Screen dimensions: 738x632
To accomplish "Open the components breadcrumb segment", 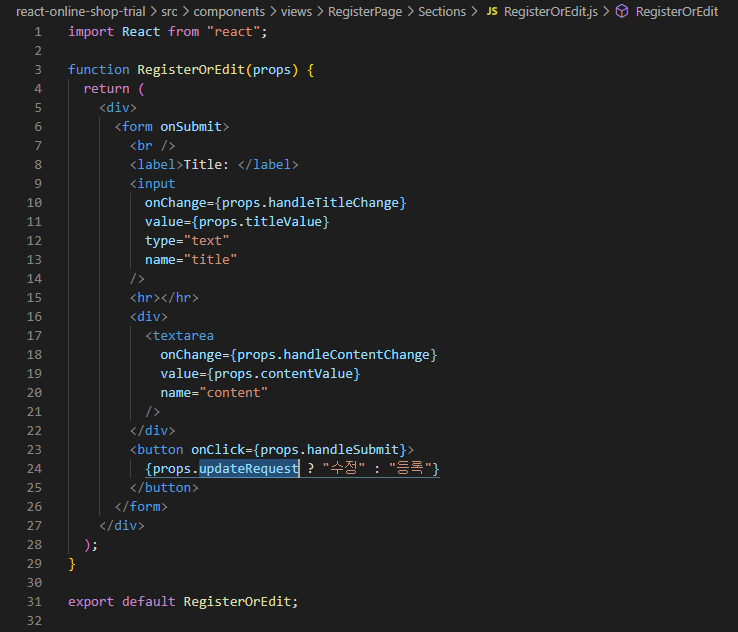I will [x=229, y=11].
